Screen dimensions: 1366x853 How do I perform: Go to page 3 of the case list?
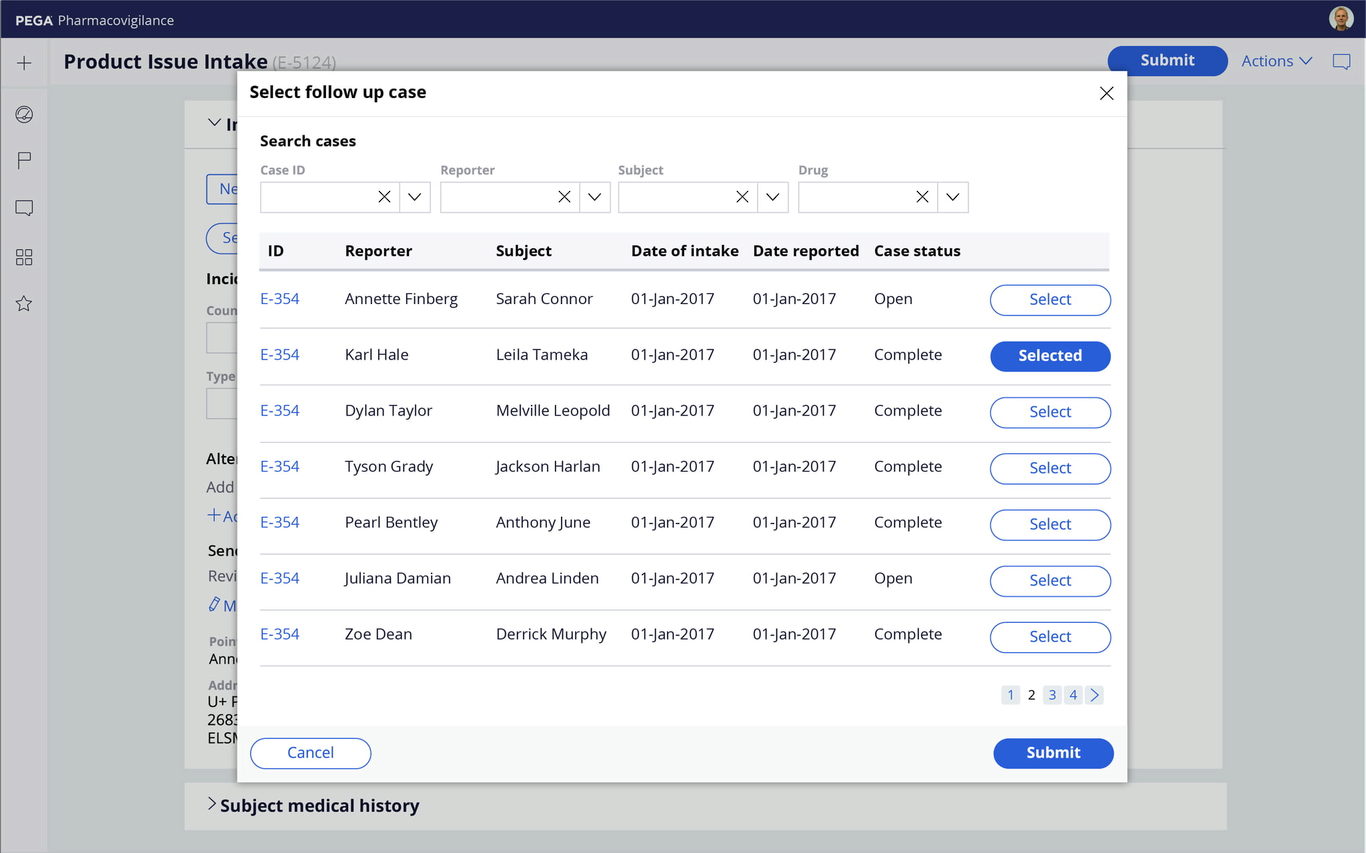[x=1051, y=694]
